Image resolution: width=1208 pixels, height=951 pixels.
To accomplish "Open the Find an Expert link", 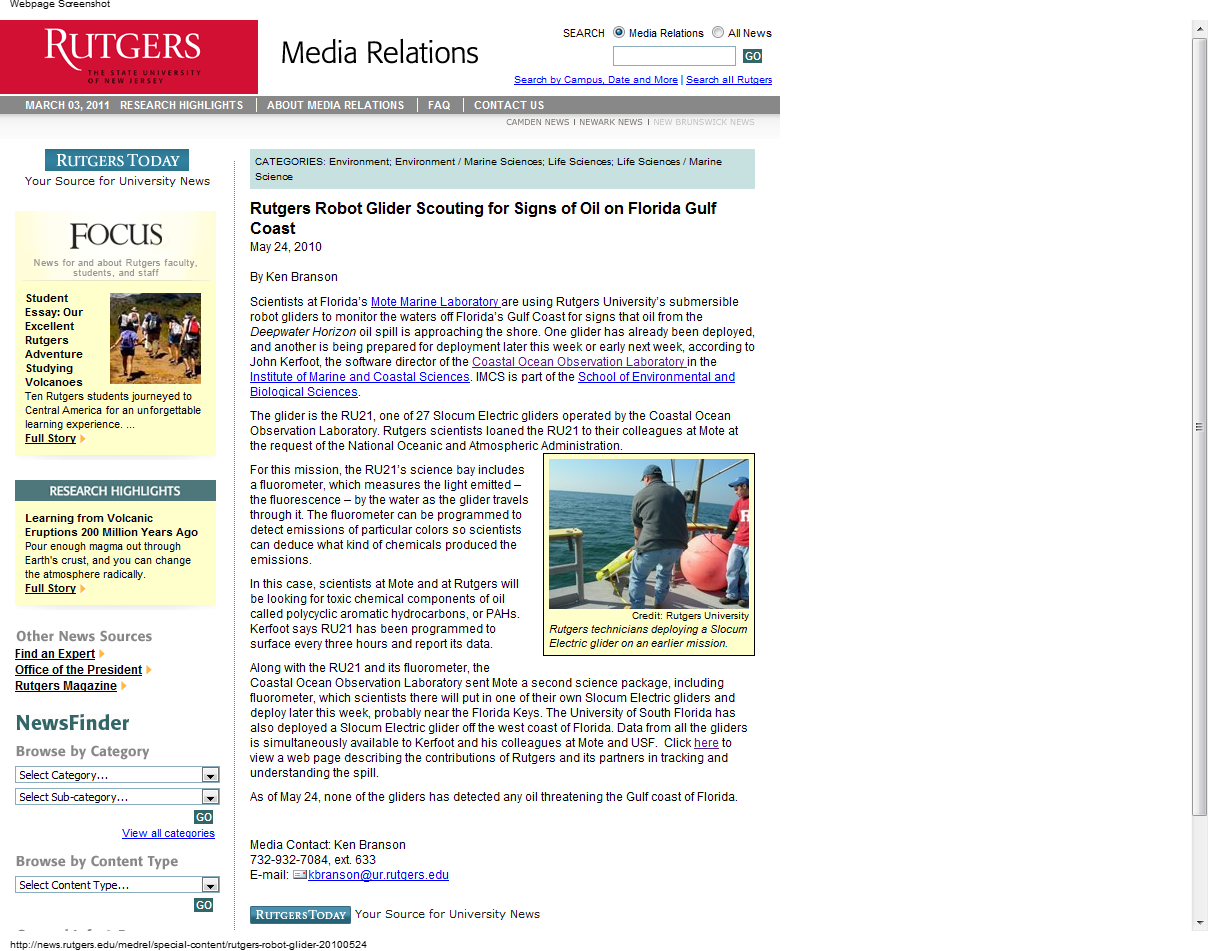I will 55,654.
